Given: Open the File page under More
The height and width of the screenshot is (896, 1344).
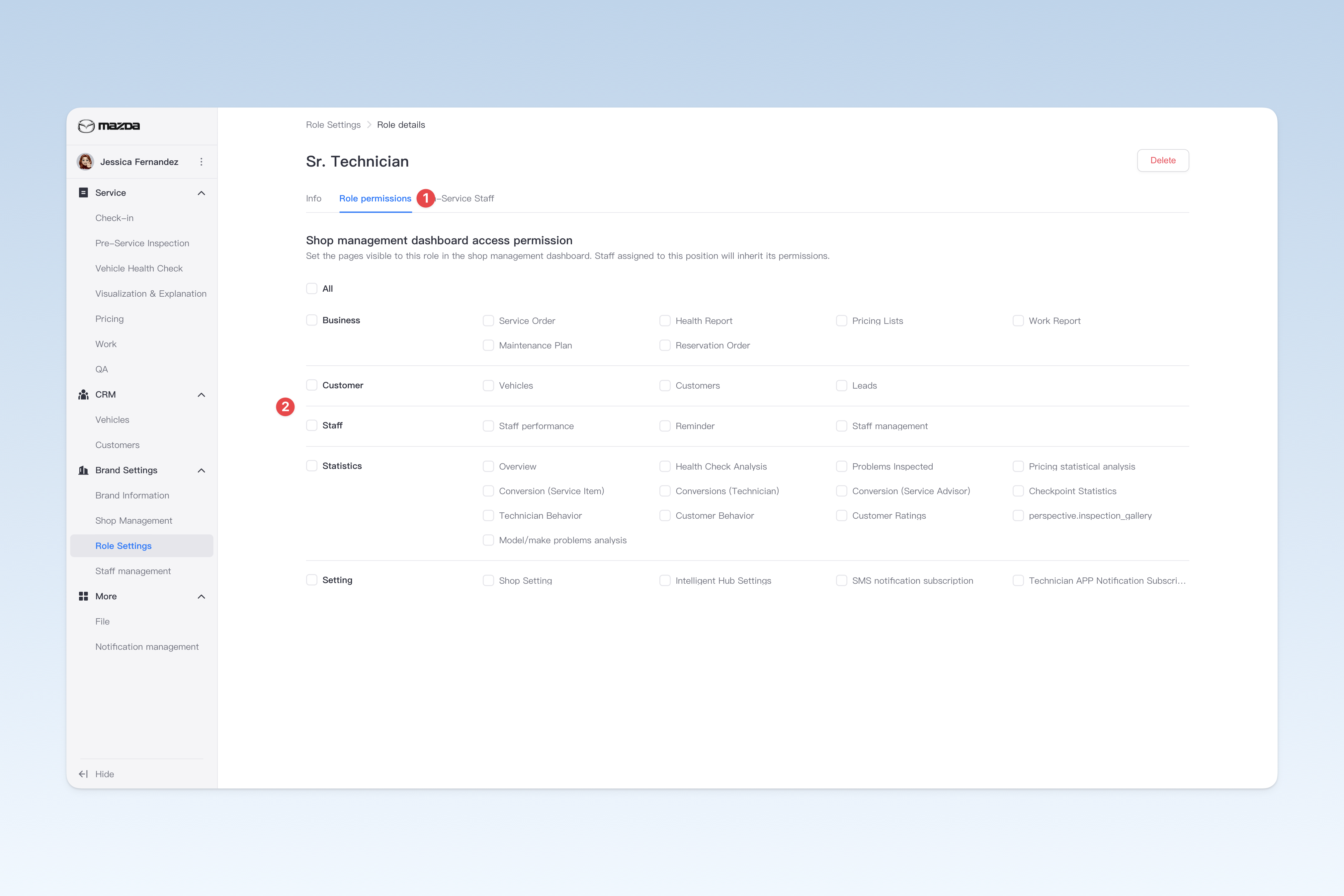Looking at the screenshot, I should [102, 622].
